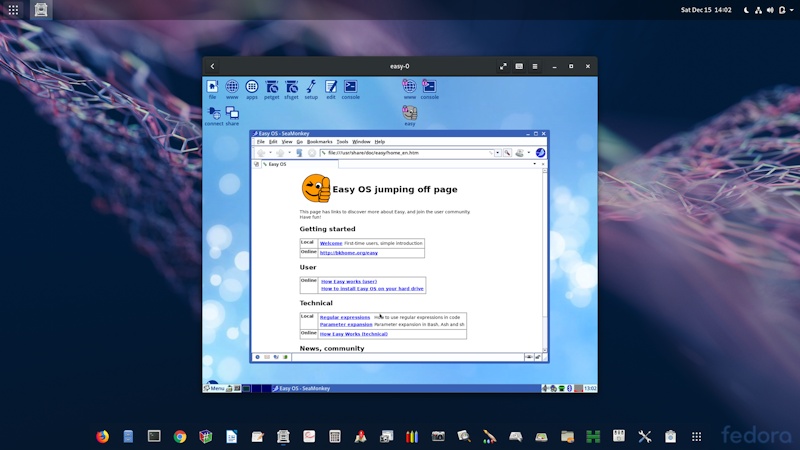The width and height of the screenshot is (800, 450).
Task: Open forward history dropdown arrow in SeaMonkey
Action: (289, 153)
